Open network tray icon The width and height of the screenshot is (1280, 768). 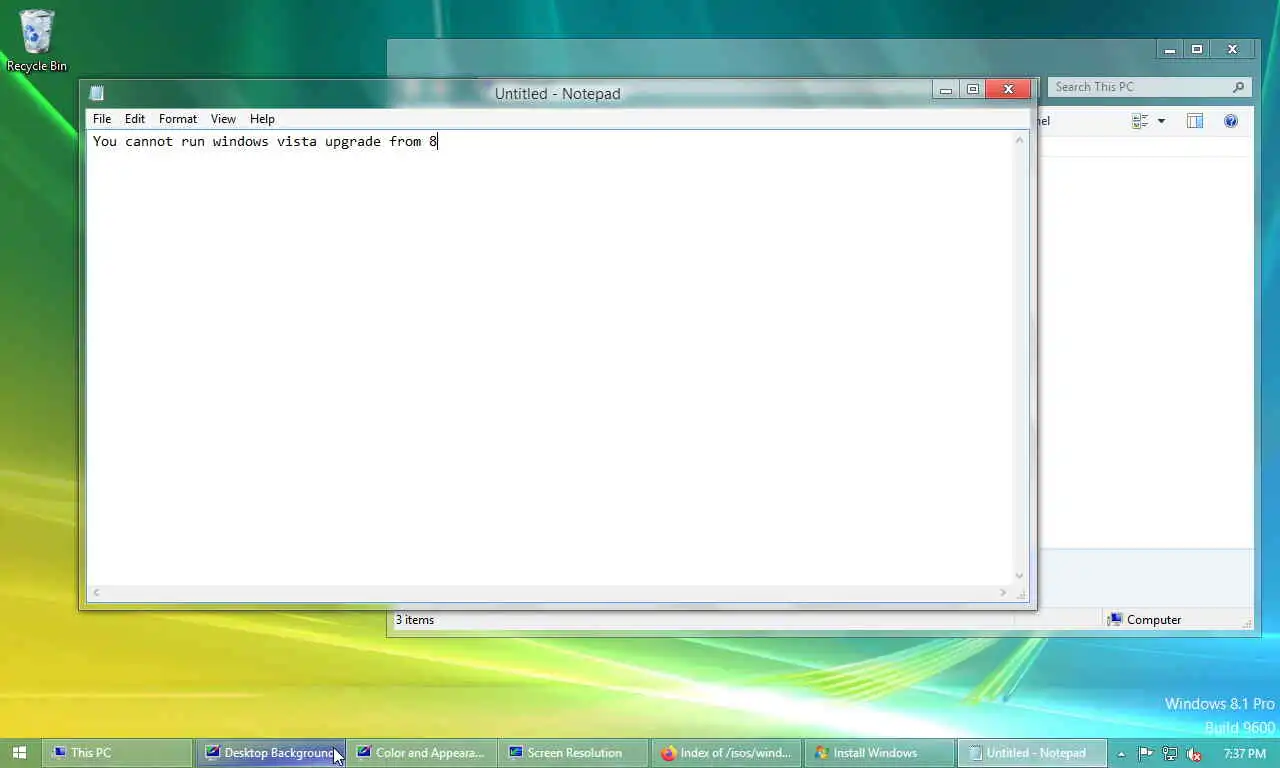pyautogui.click(x=1169, y=754)
